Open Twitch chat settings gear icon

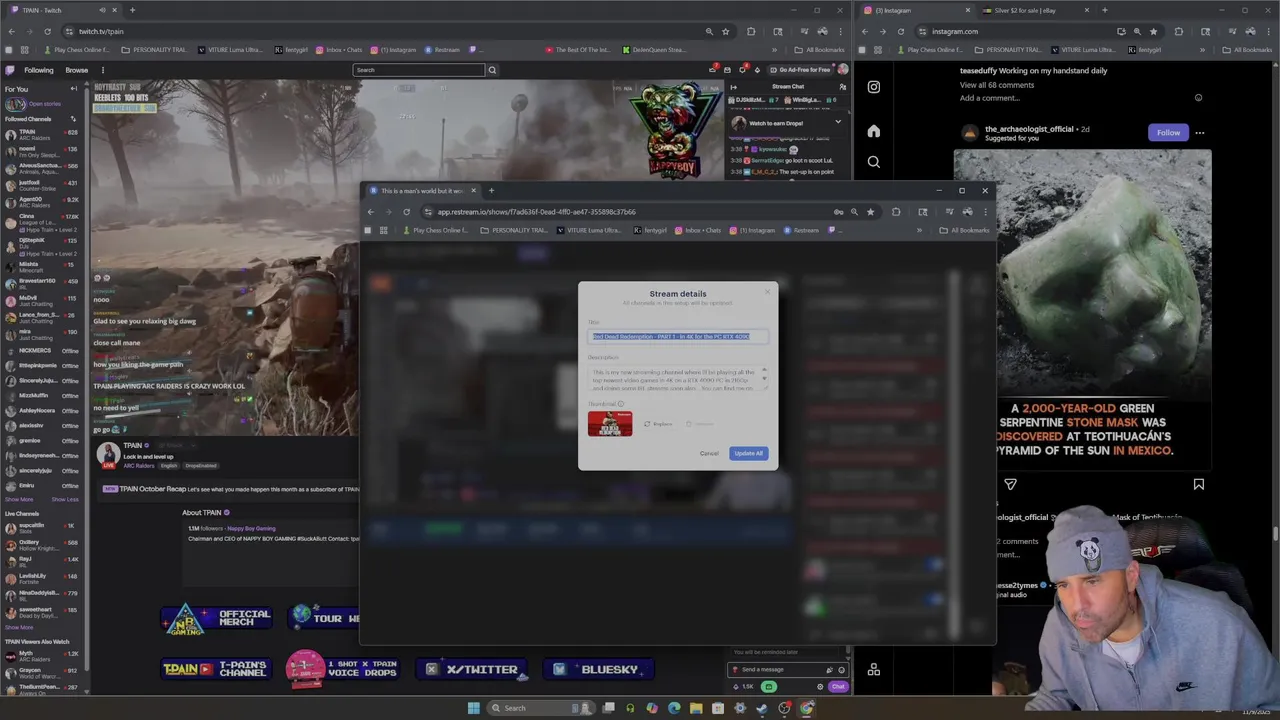820,687
